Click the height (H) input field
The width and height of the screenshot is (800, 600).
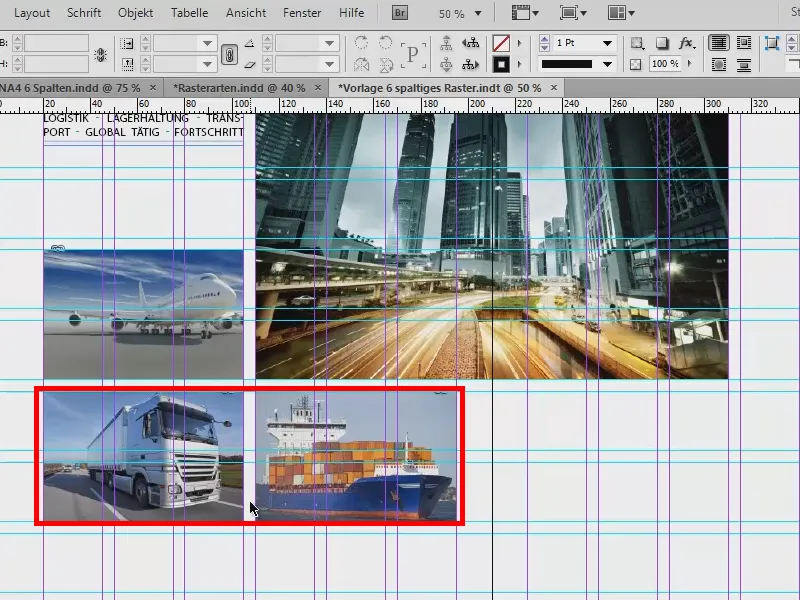pyautogui.click(x=56, y=64)
